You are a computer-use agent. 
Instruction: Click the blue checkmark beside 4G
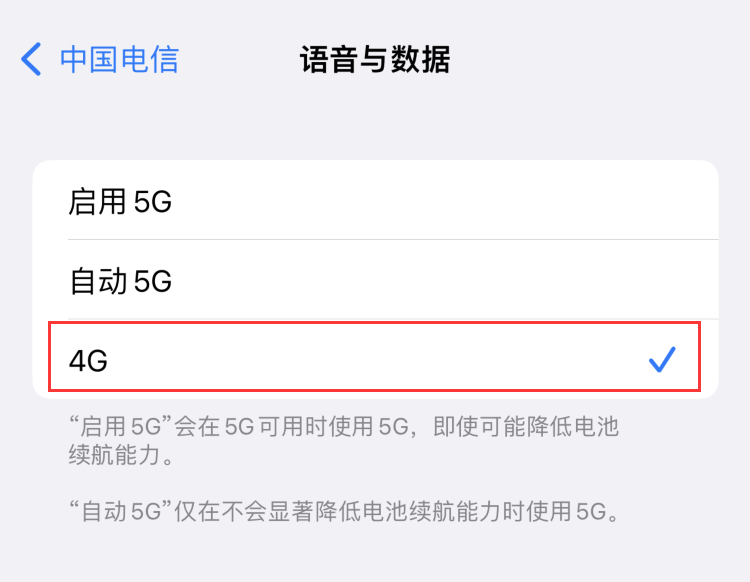click(x=662, y=359)
